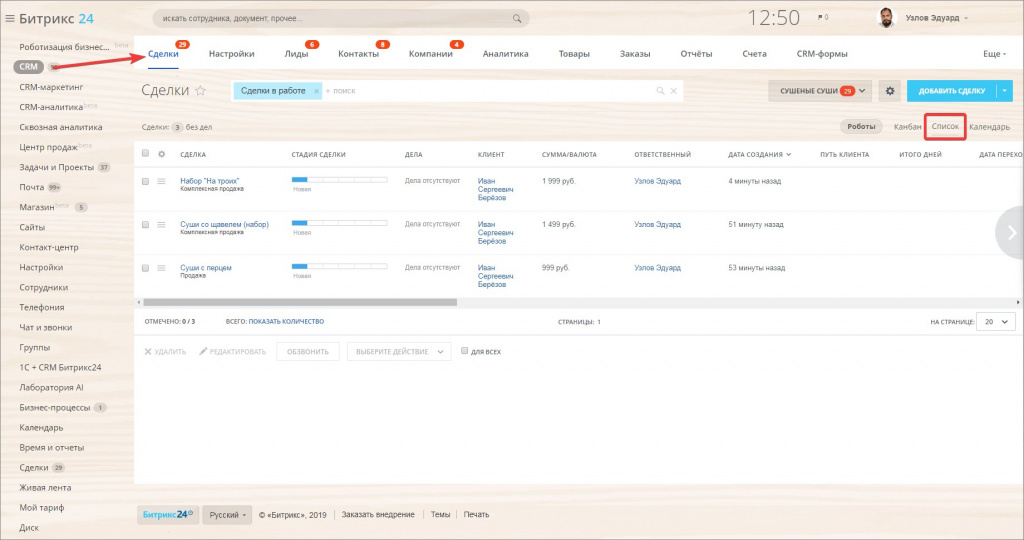Click the Добавить сделку button

click(x=952, y=91)
